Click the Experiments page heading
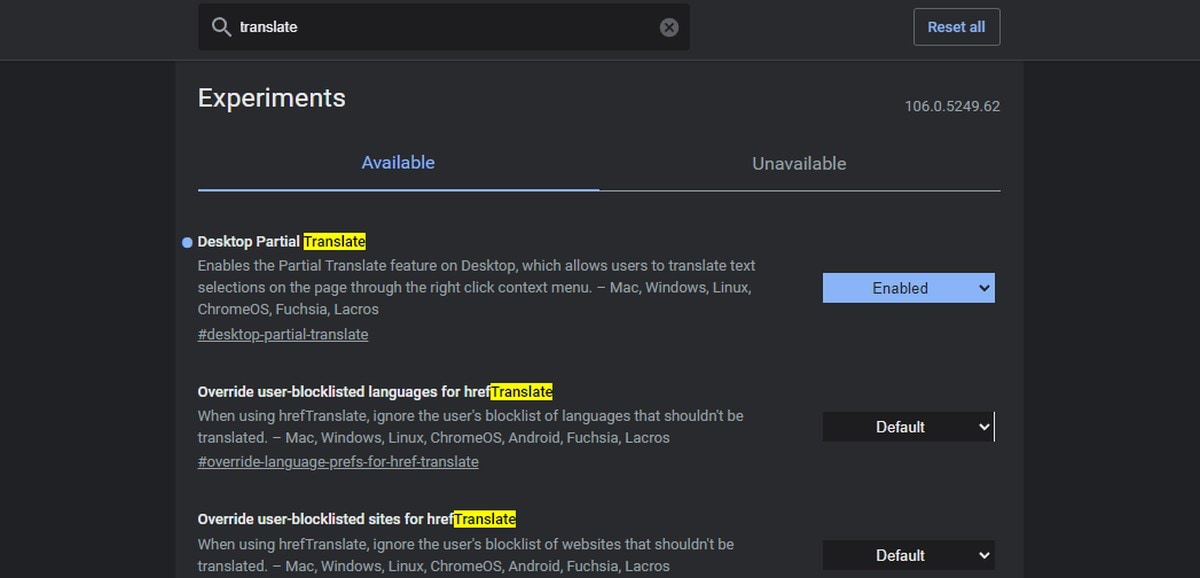This screenshot has width=1200, height=578. (271, 98)
